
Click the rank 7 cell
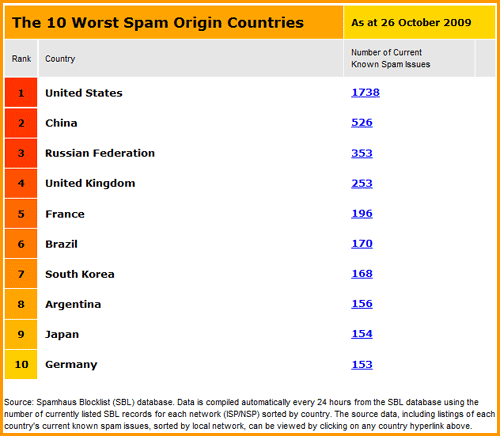click(x=21, y=274)
